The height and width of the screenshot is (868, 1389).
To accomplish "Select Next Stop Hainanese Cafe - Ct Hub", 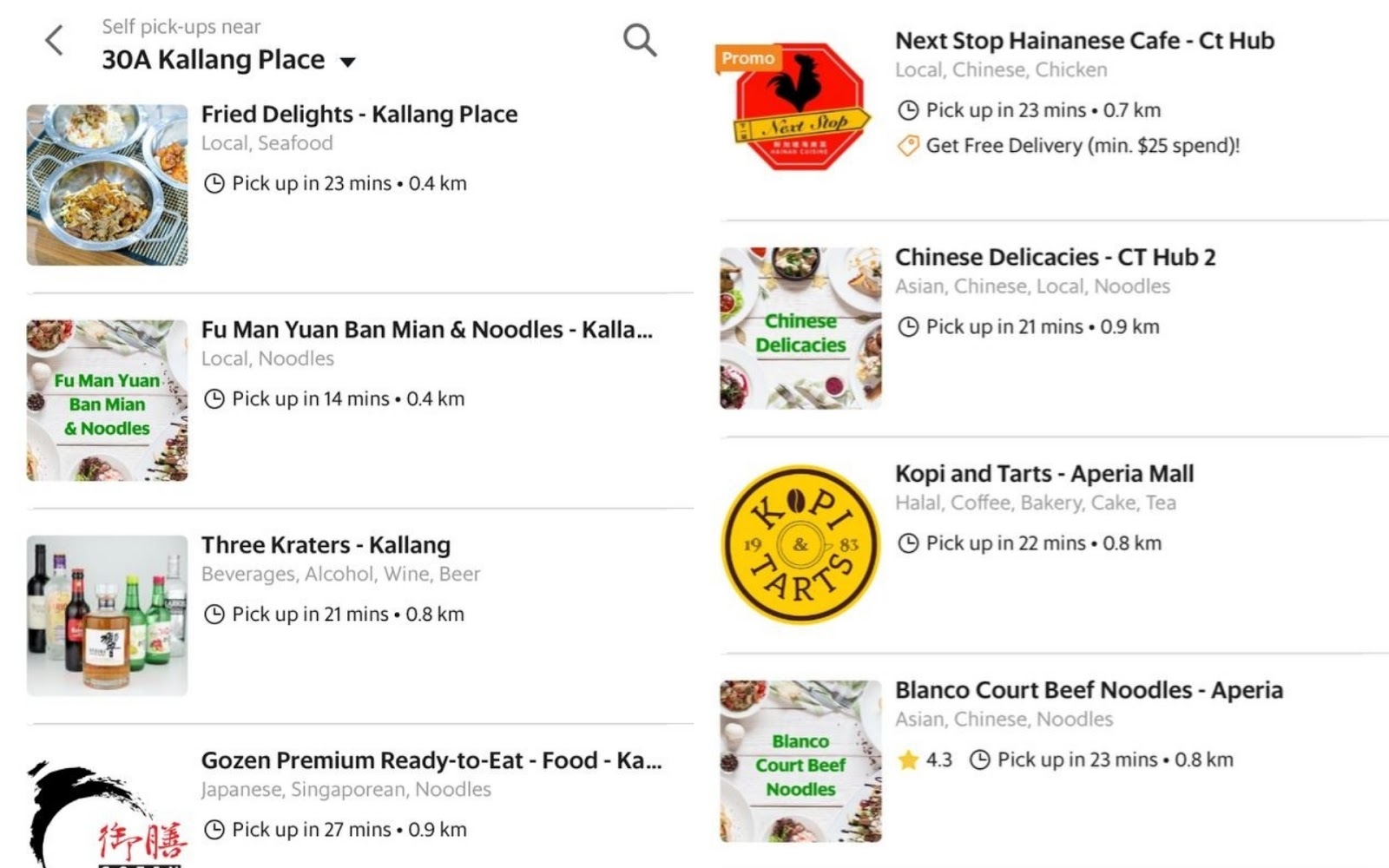I will coord(1084,41).
